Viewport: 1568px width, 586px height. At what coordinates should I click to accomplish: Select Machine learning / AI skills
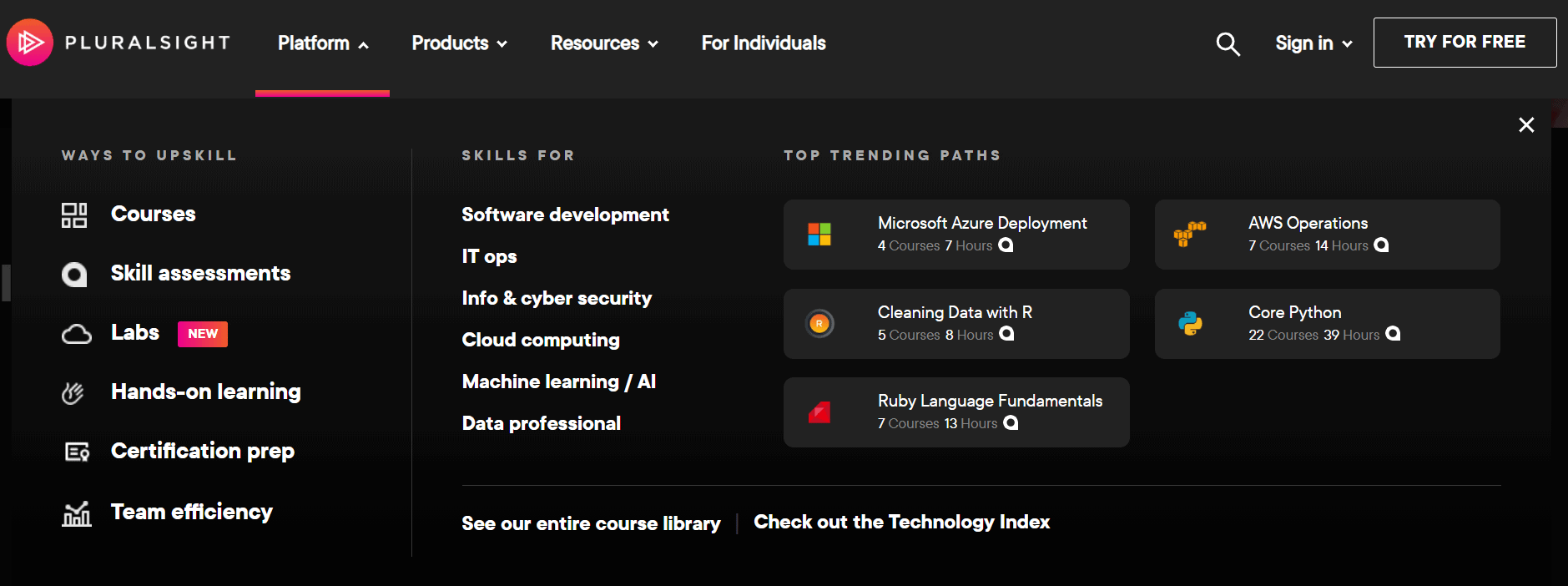[x=559, y=381]
